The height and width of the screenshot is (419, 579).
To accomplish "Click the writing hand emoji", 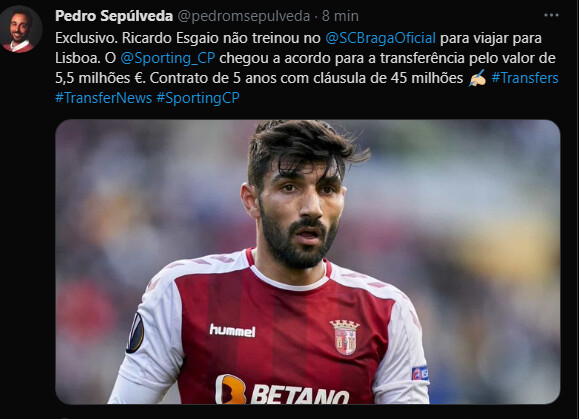I will click(477, 78).
